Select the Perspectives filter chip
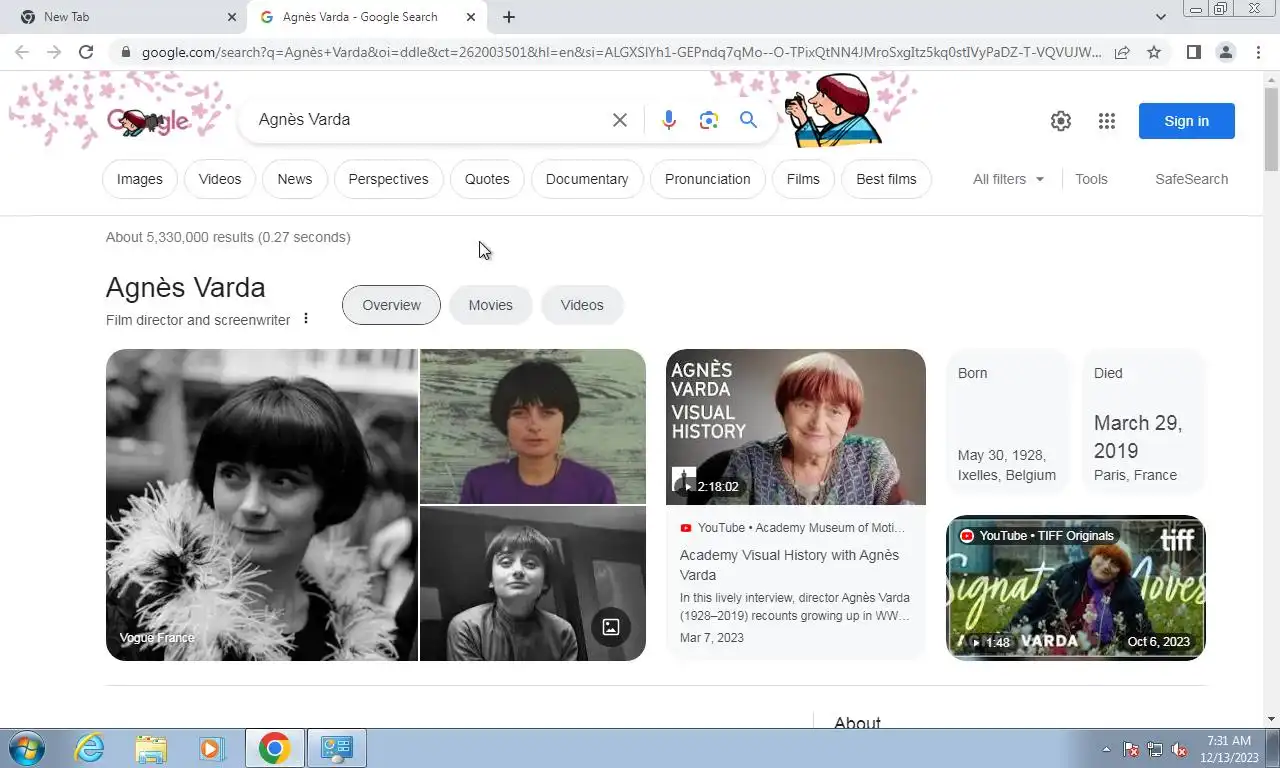This screenshot has width=1280, height=768. coord(389,179)
